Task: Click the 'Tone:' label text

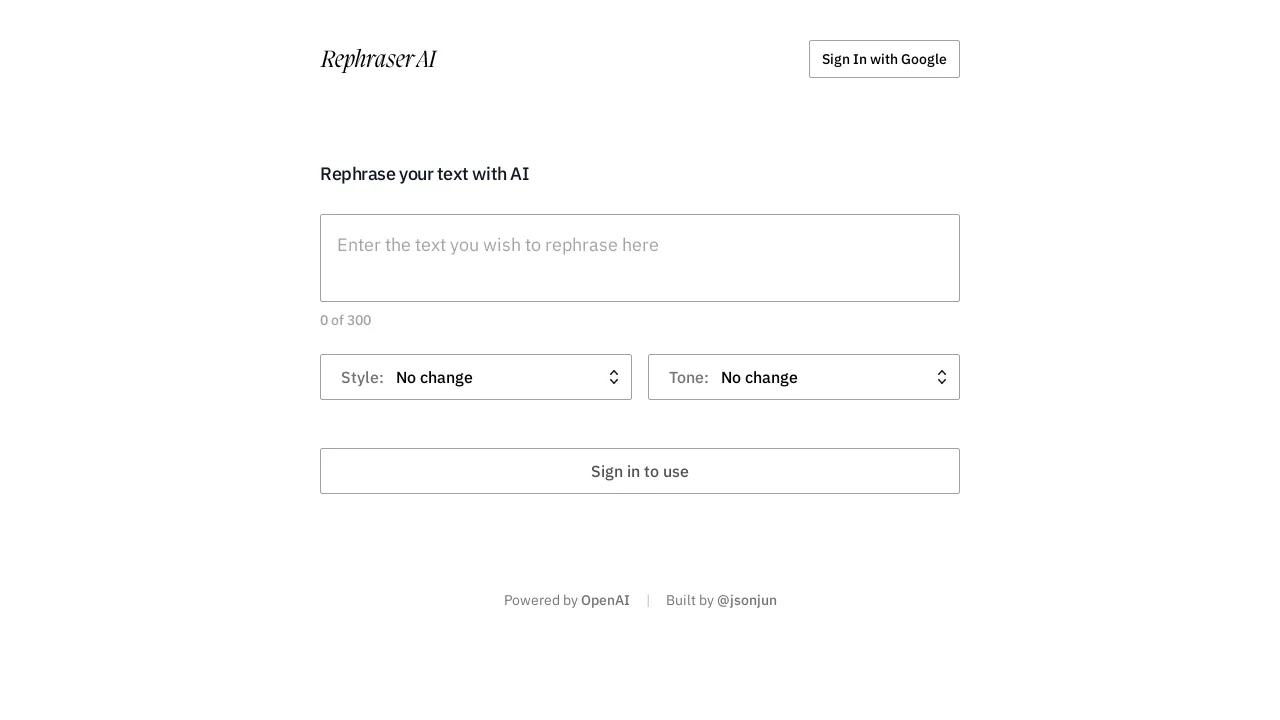Action: 689,377
